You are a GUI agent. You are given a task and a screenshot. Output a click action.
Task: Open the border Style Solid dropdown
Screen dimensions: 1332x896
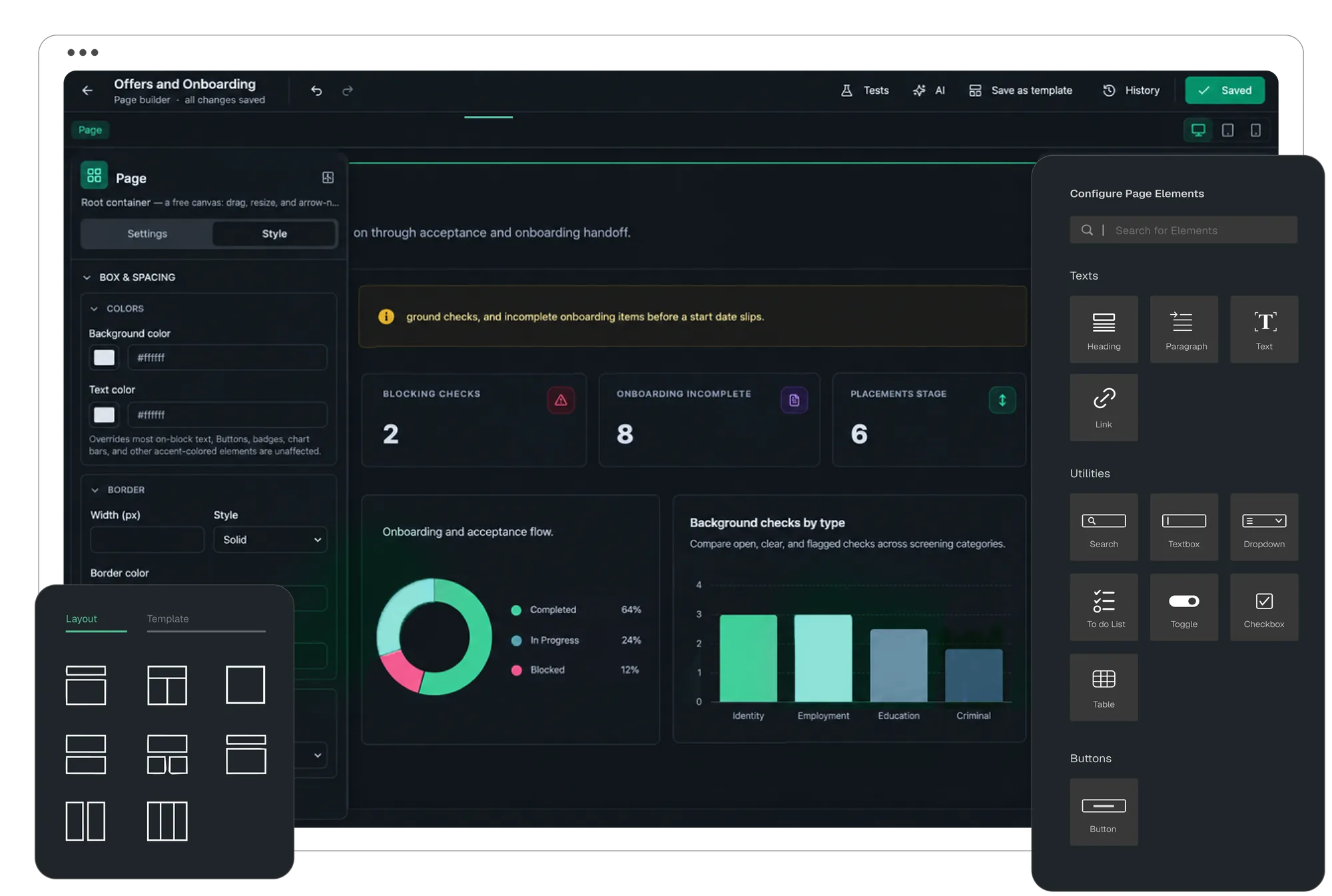(x=270, y=539)
